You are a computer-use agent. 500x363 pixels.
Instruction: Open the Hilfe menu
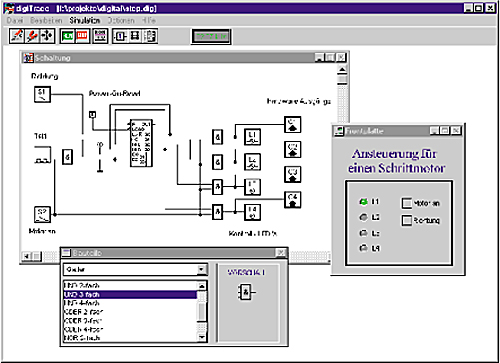(x=149, y=20)
